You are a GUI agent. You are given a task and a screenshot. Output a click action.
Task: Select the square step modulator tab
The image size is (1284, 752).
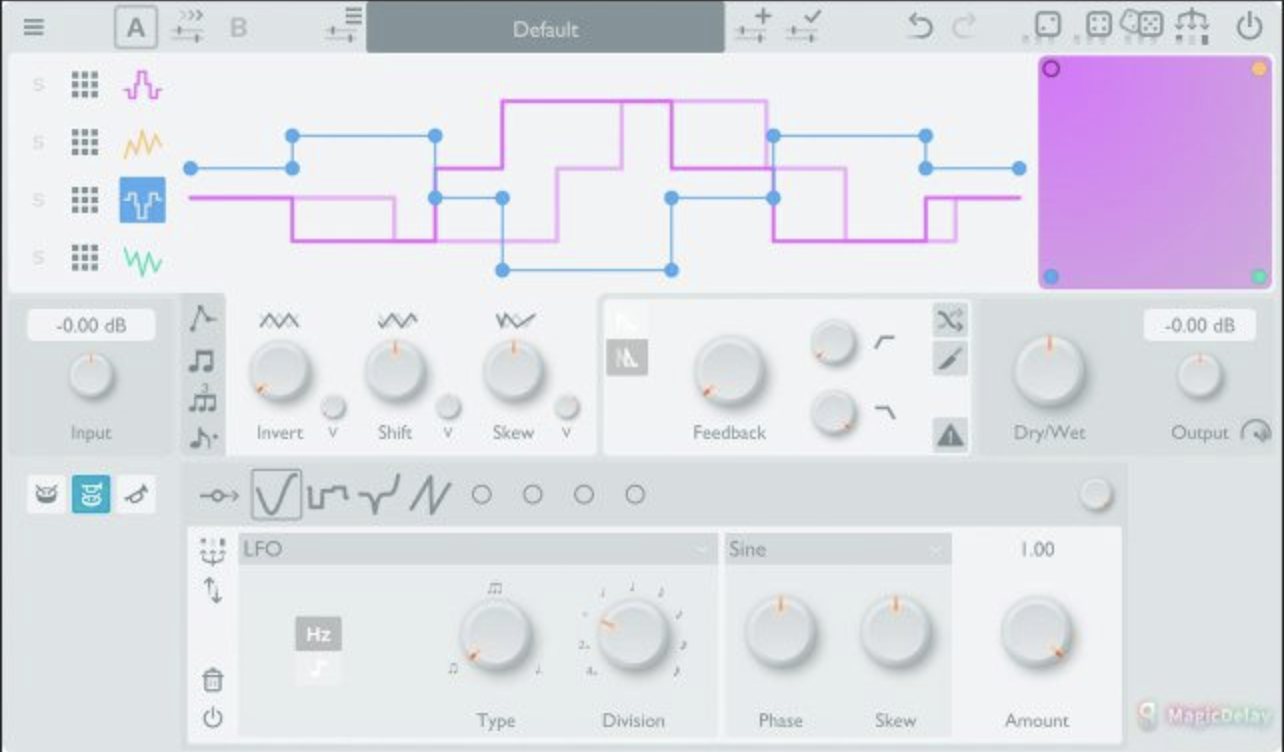point(328,494)
